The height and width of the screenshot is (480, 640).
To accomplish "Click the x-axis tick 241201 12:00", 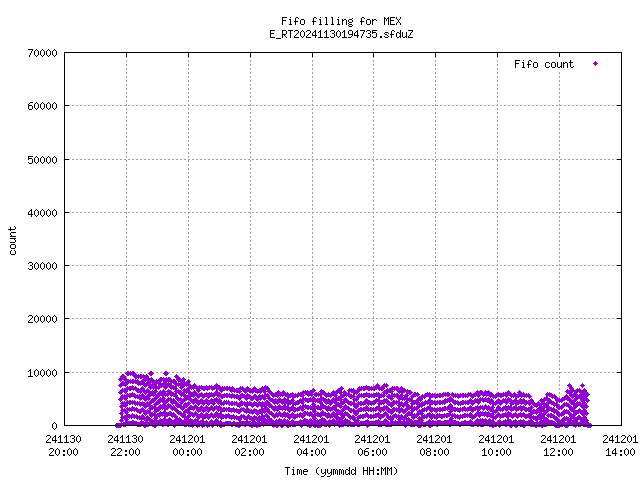I will tap(558, 446).
